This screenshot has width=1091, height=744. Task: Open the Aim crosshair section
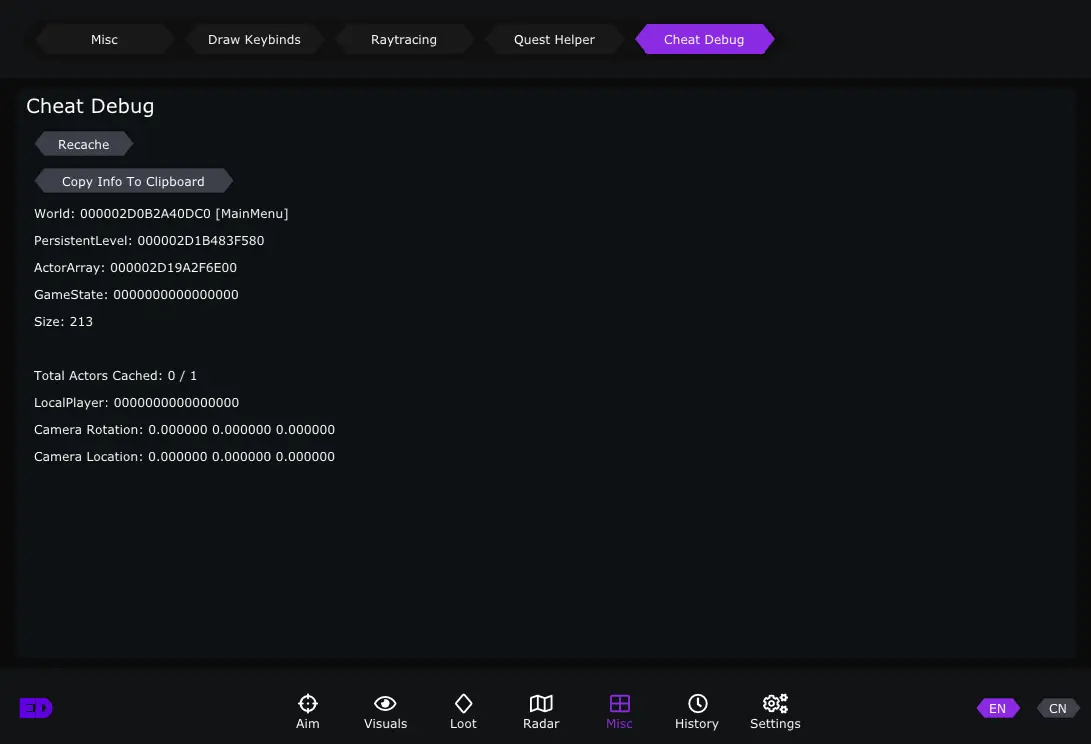(x=308, y=711)
